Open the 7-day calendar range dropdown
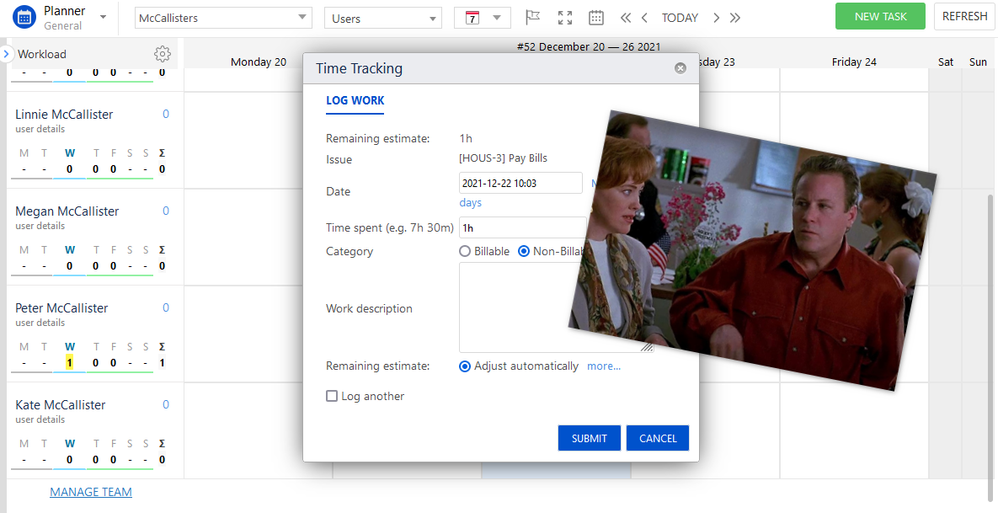The width and height of the screenshot is (998, 513). [x=482, y=18]
